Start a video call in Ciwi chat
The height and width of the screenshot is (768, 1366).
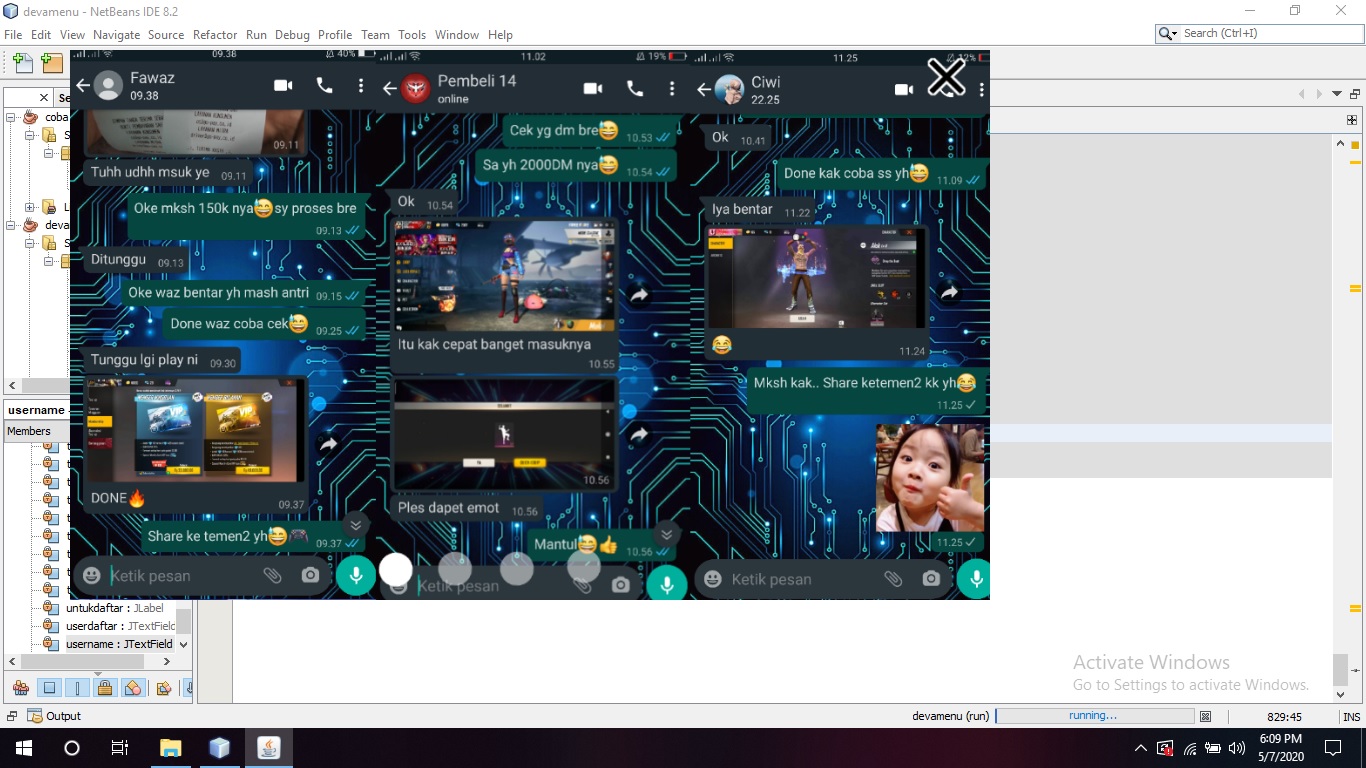coord(904,90)
